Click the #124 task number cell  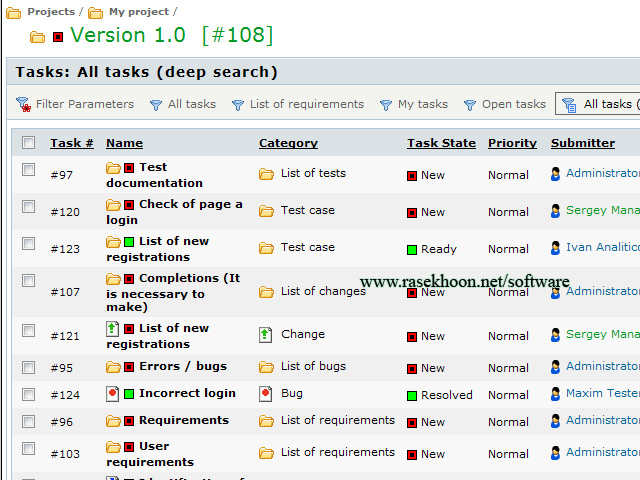coord(65,395)
